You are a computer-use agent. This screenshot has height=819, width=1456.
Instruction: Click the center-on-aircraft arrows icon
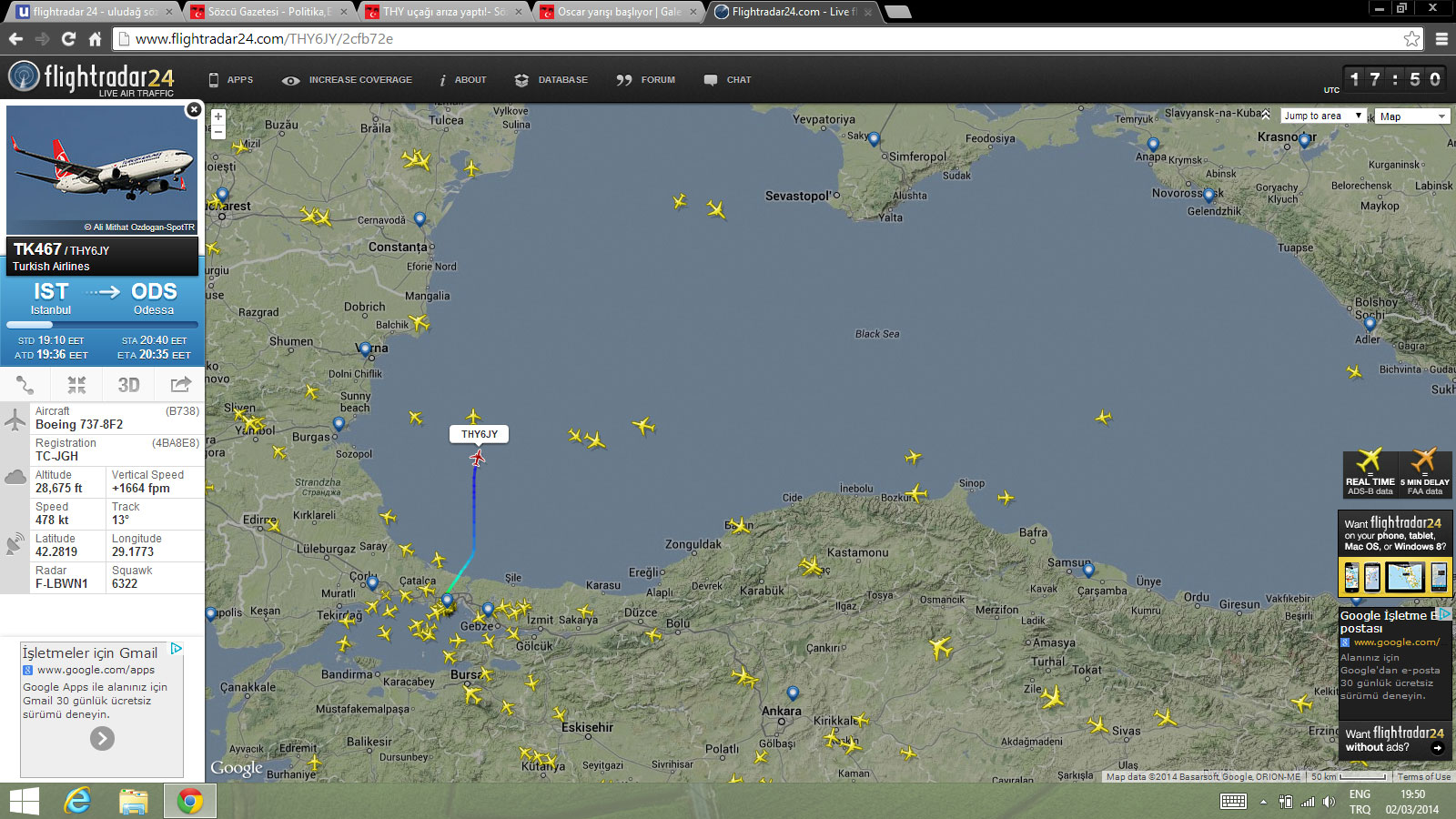coord(76,385)
